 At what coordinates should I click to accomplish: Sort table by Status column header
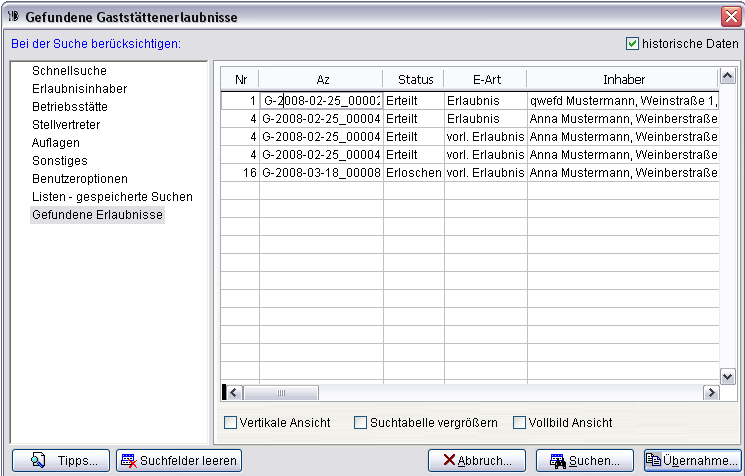coord(415,79)
